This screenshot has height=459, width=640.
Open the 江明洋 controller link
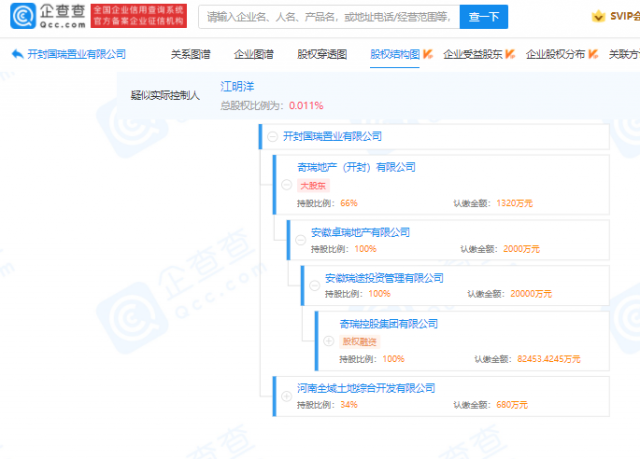237,86
